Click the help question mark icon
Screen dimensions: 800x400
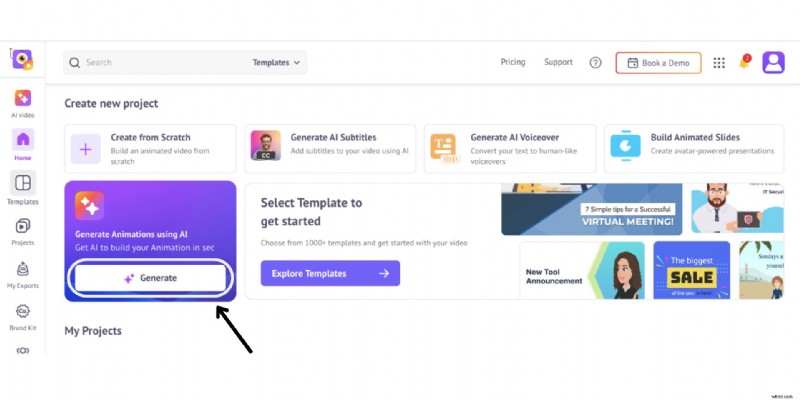[595, 62]
